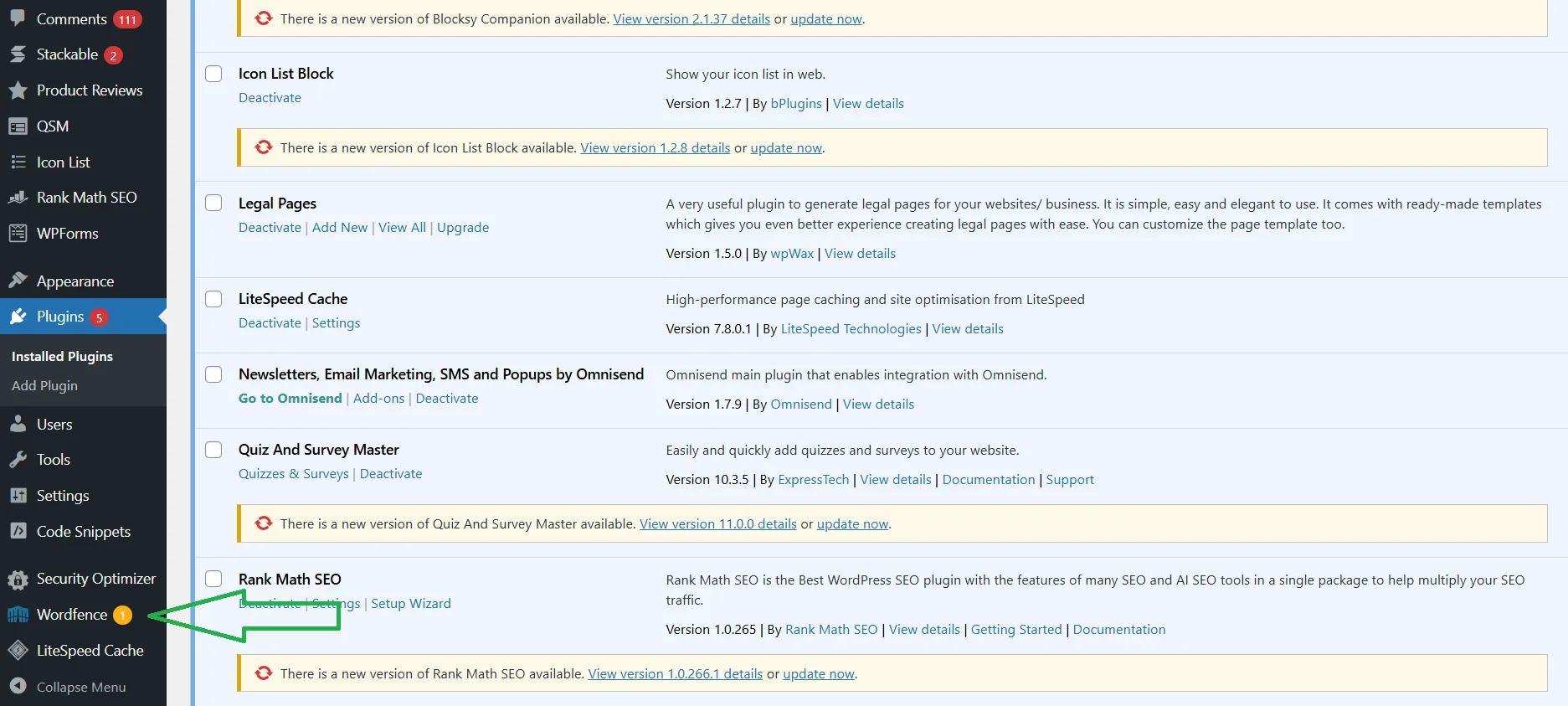Click update now for Icon List Block
The image size is (1568, 706).
[x=786, y=148]
